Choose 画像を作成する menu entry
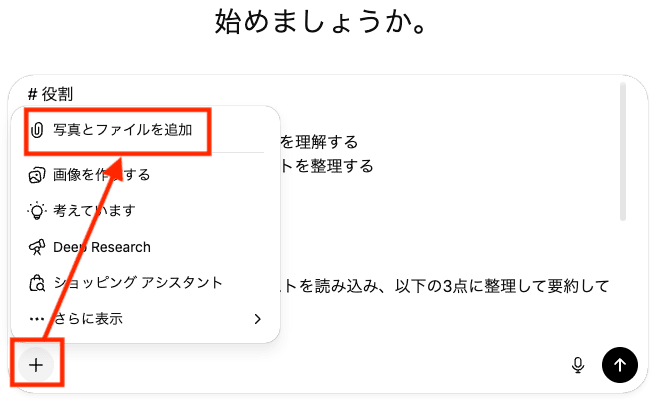This screenshot has width=654, height=405. 102,175
